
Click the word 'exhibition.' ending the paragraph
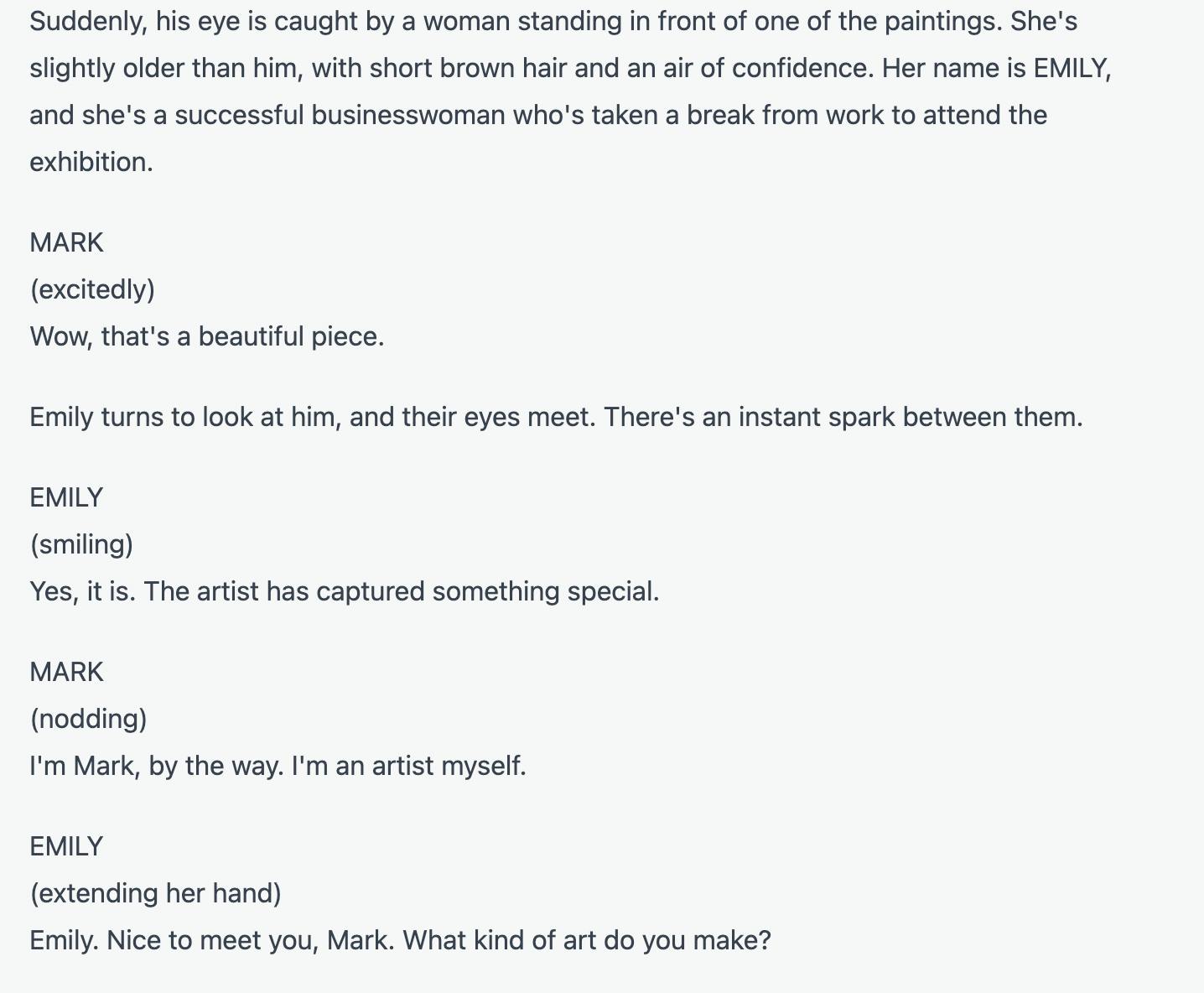[91, 162]
